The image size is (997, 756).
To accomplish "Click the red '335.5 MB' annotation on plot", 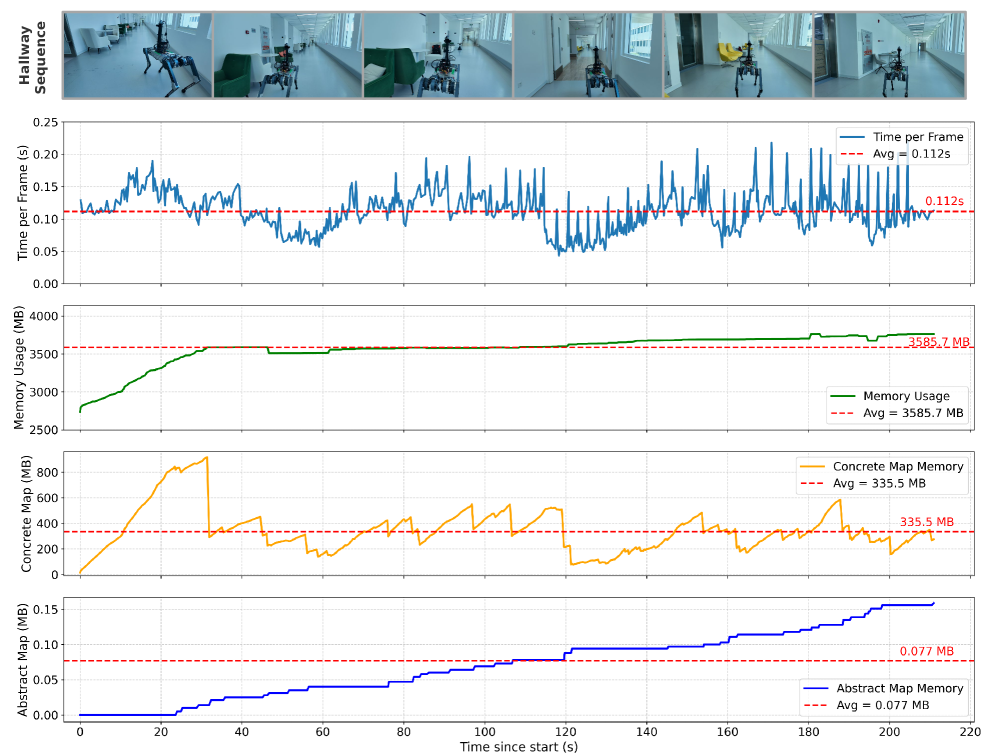I will (x=927, y=521).
